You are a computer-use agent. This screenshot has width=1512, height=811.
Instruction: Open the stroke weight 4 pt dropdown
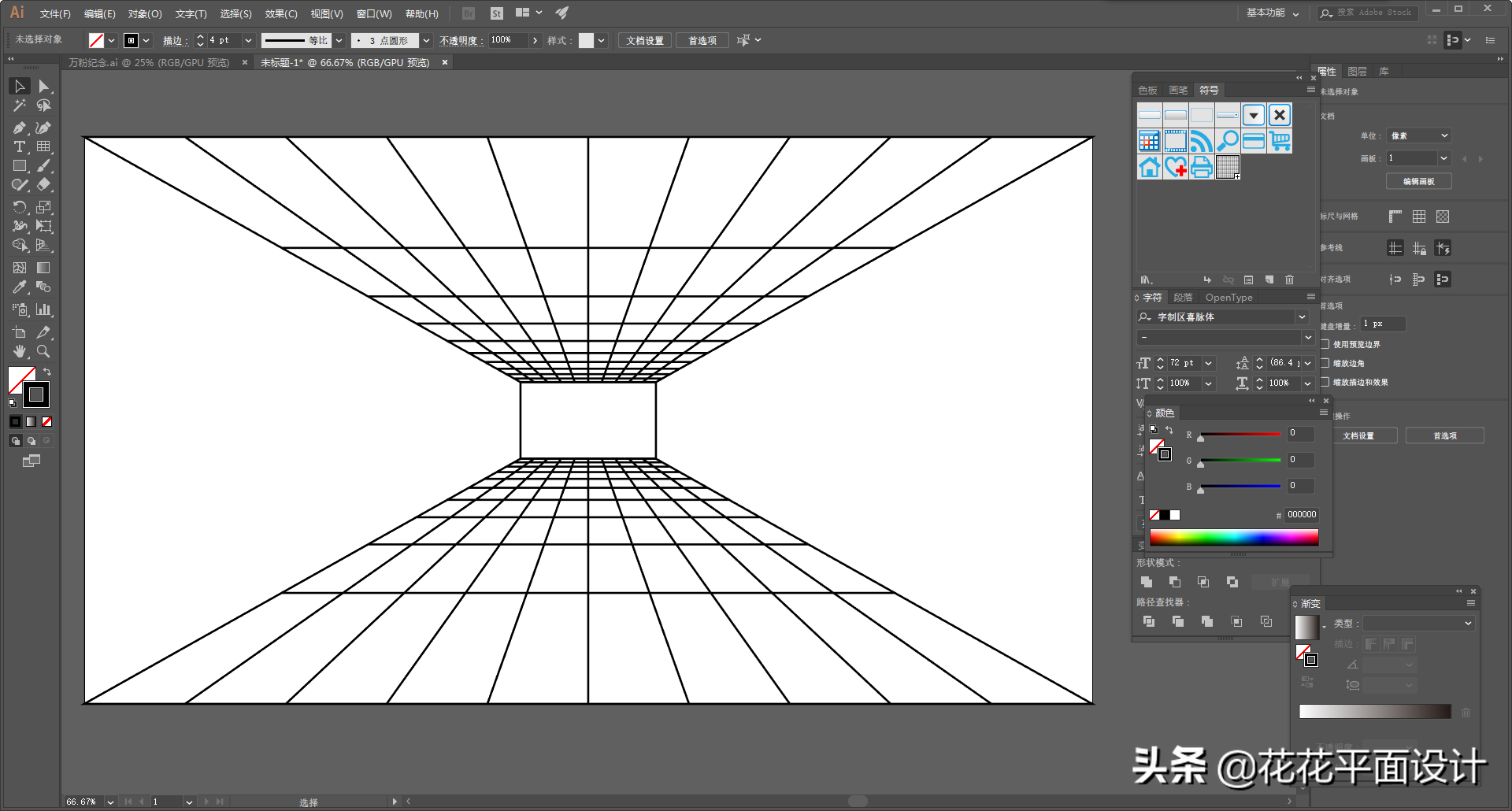[x=248, y=40]
